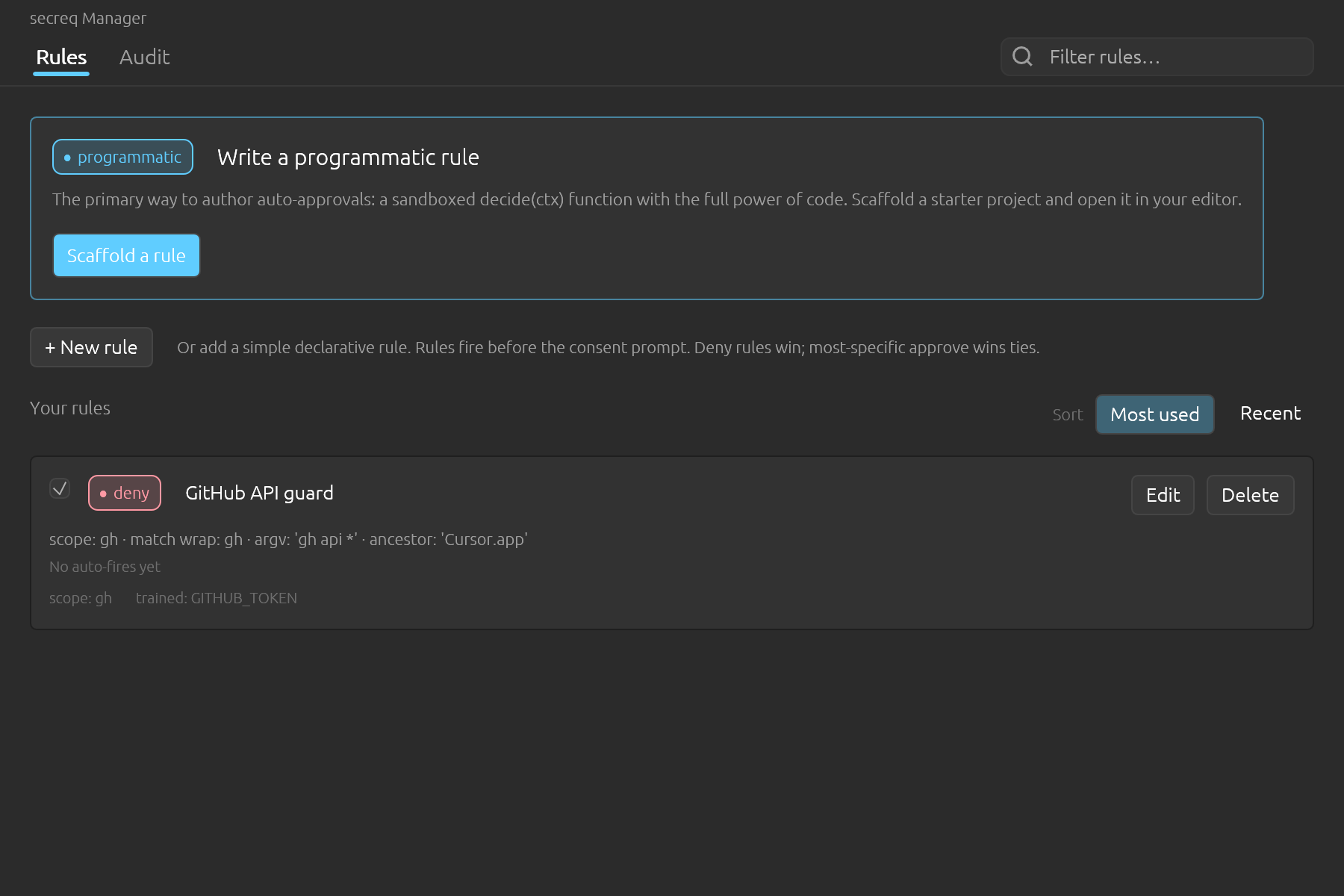Add a new declarative rule
This screenshot has height=896, width=1344.
[x=91, y=347]
